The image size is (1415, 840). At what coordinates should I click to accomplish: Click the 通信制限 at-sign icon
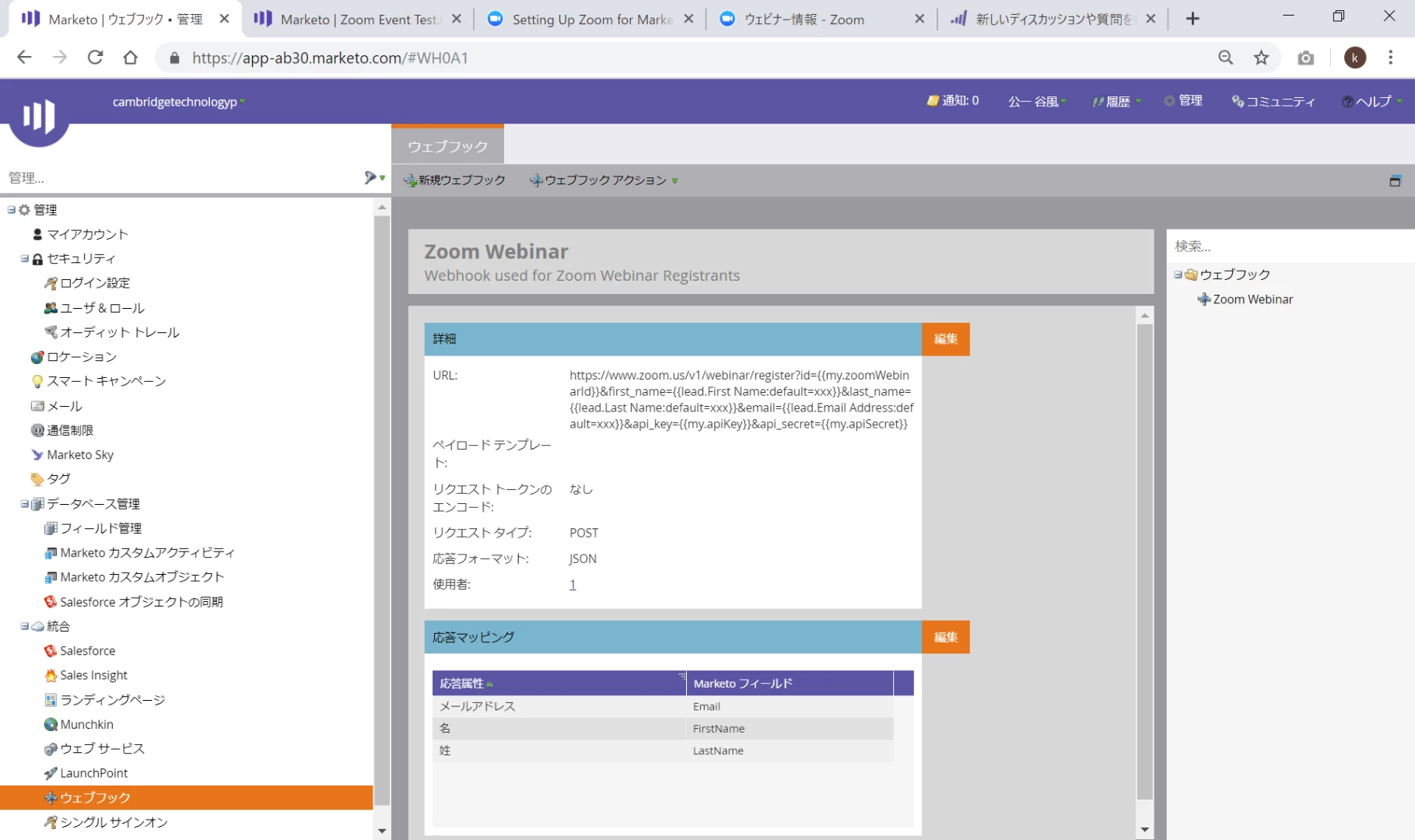click(x=37, y=430)
